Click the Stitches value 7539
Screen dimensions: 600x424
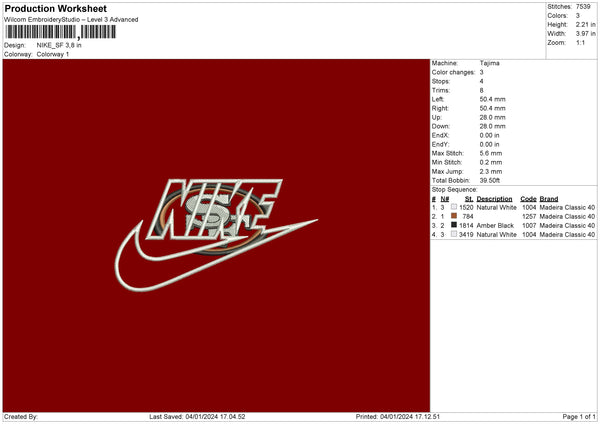point(583,7)
